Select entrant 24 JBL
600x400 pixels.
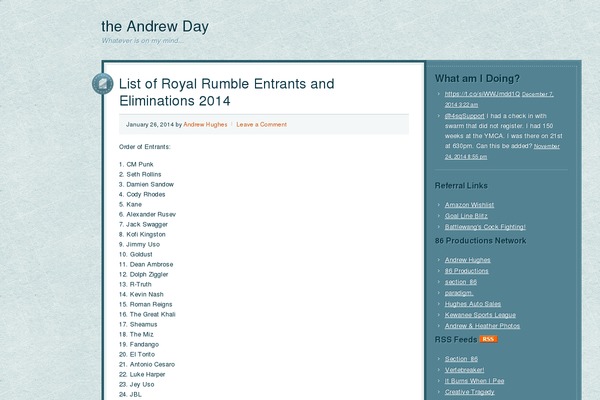(x=130, y=394)
